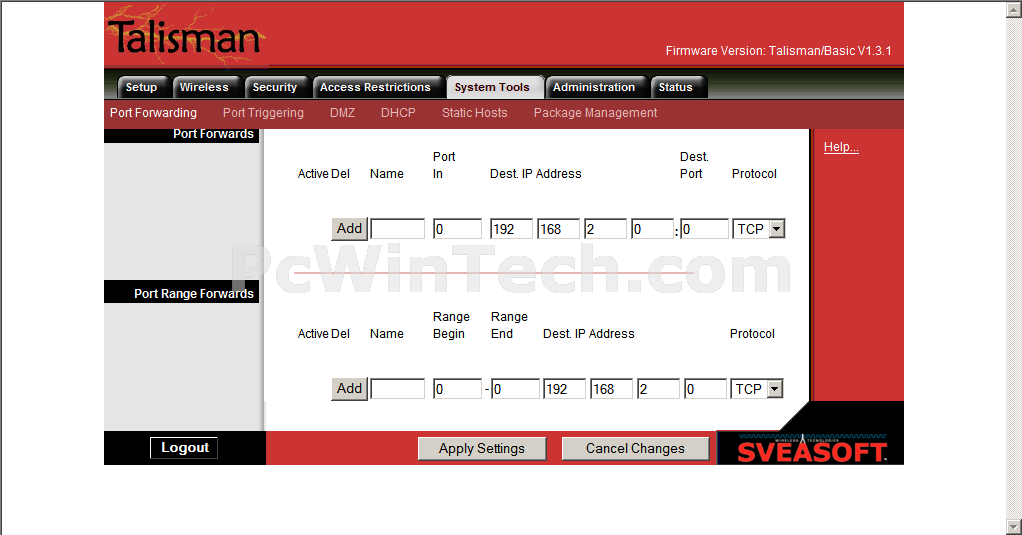Go to the DMZ page
The width and height of the screenshot is (1022, 535).
coord(342,113)
